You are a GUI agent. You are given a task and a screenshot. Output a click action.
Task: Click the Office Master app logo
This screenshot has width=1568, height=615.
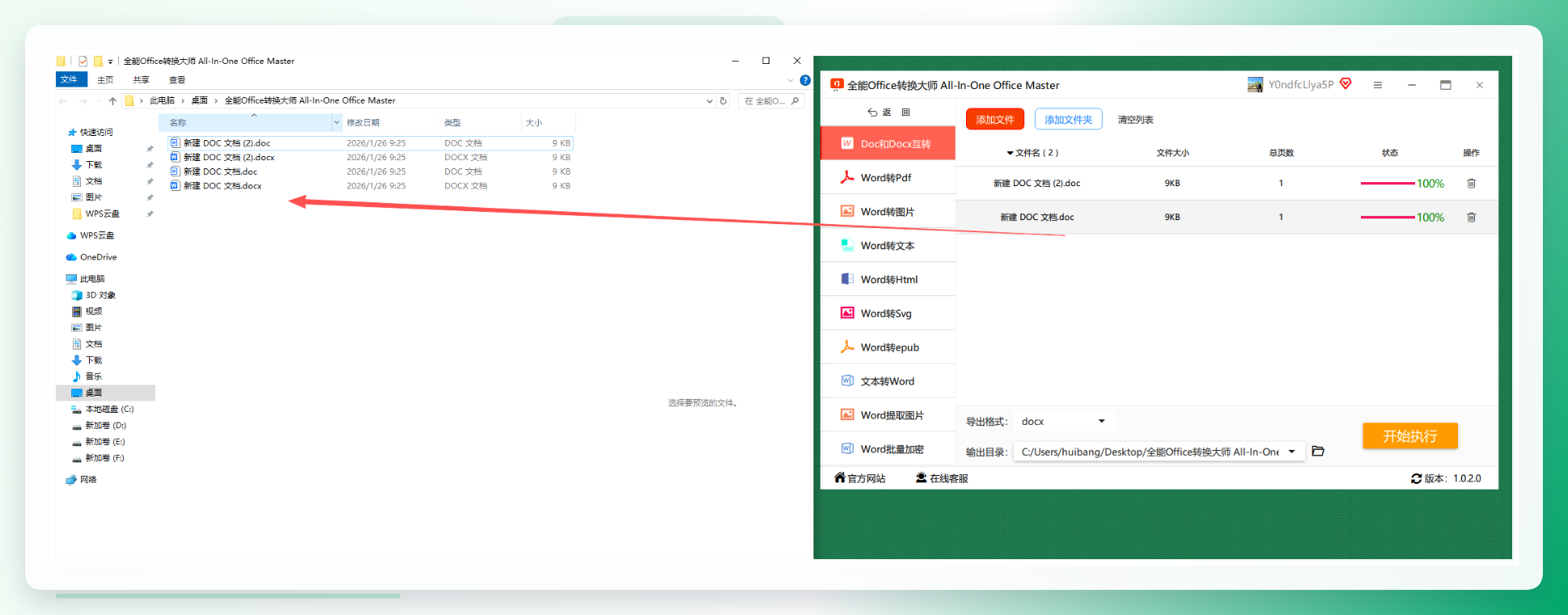pos(837,84)
